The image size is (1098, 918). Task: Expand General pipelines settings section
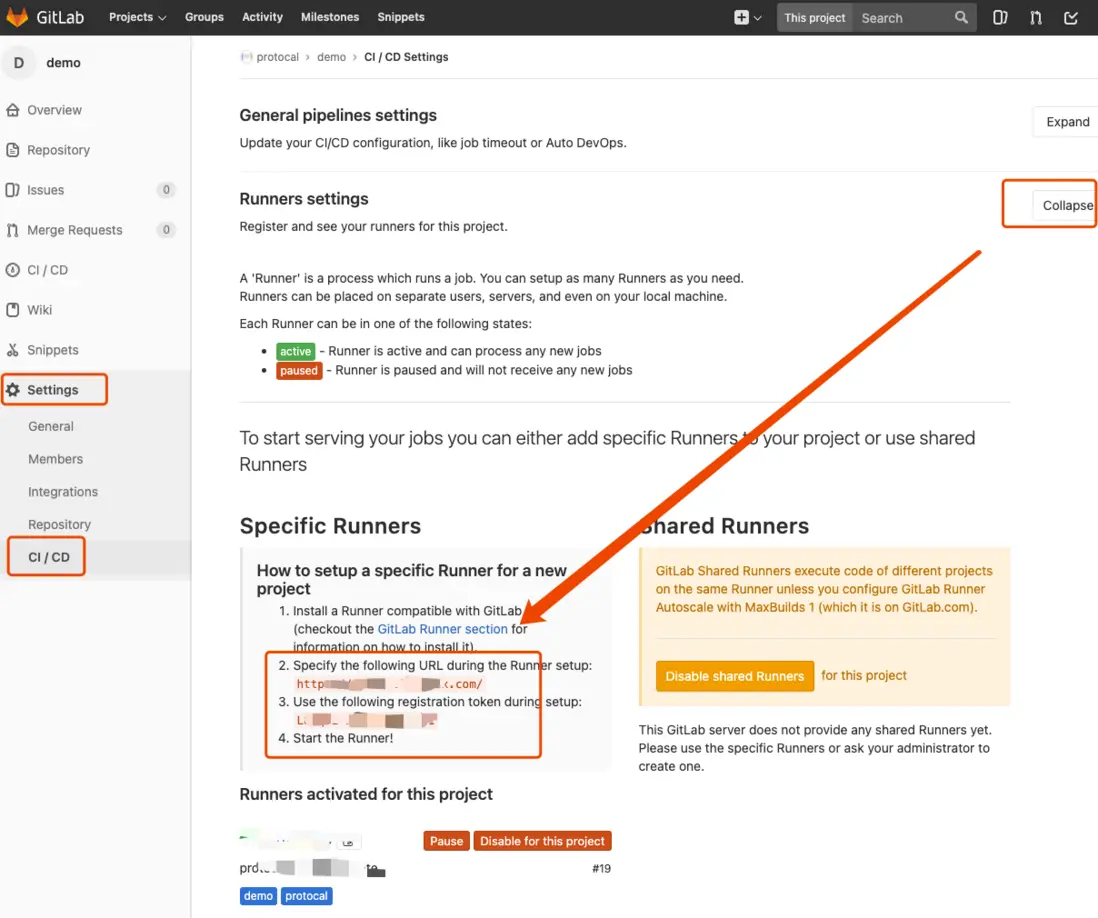1066,122
